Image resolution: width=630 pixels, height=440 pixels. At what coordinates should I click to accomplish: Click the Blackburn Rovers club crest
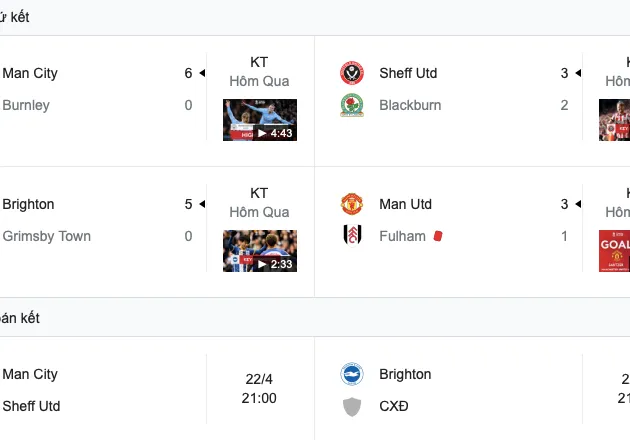(x=352, y=105)
